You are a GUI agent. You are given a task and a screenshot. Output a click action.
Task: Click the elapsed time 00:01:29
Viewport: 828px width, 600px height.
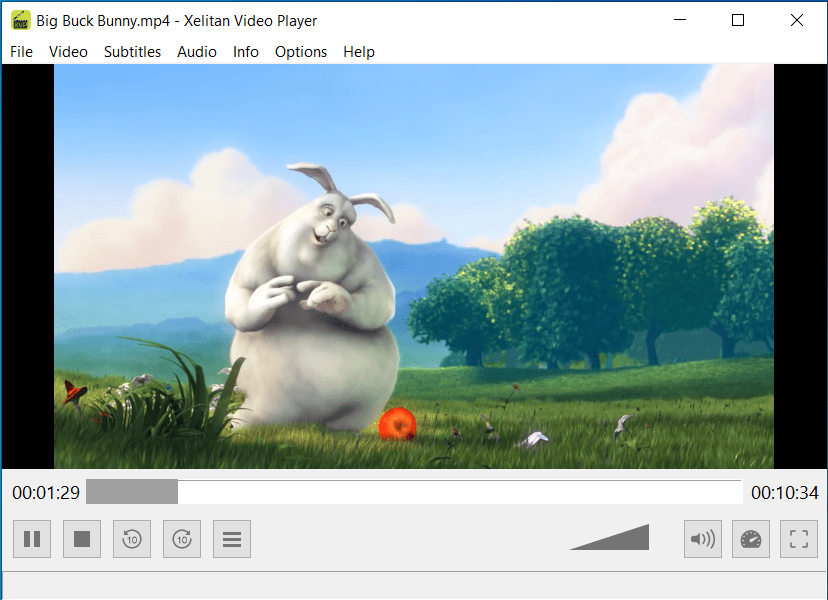click(46, 493)
